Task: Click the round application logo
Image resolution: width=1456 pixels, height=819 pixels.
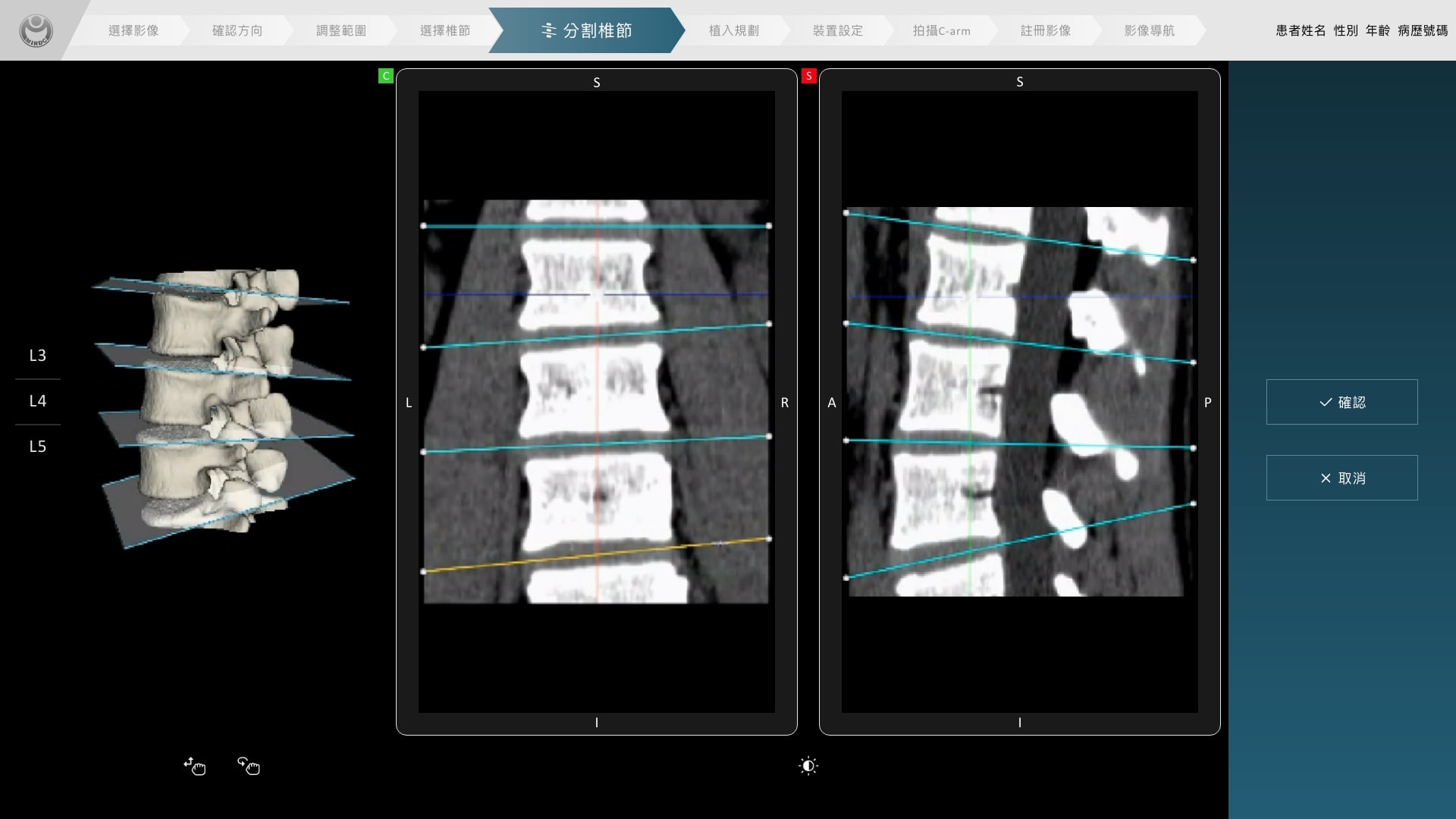Action: coord(36,30)
